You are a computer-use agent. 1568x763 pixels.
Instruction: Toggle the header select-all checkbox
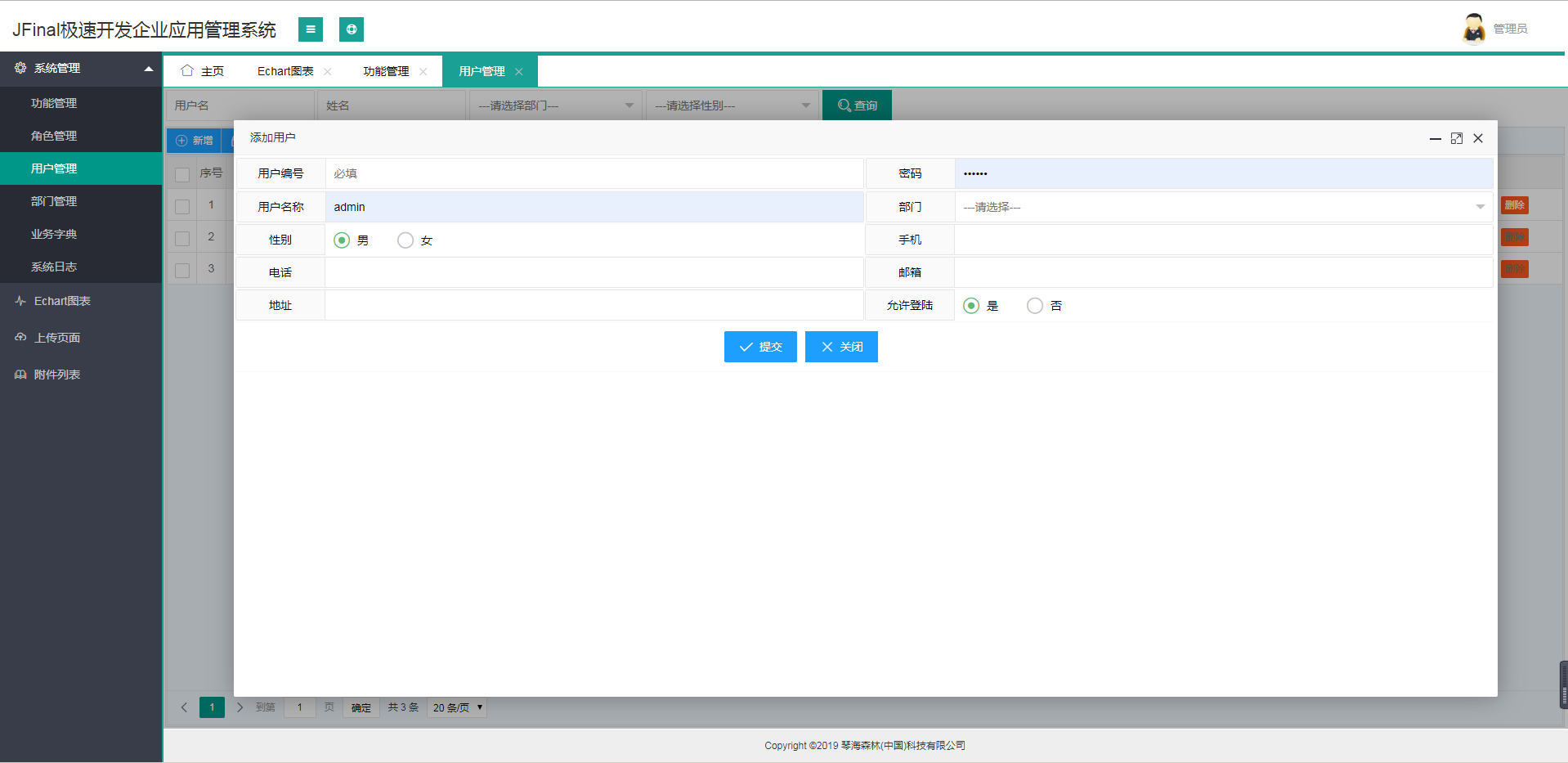182,174
